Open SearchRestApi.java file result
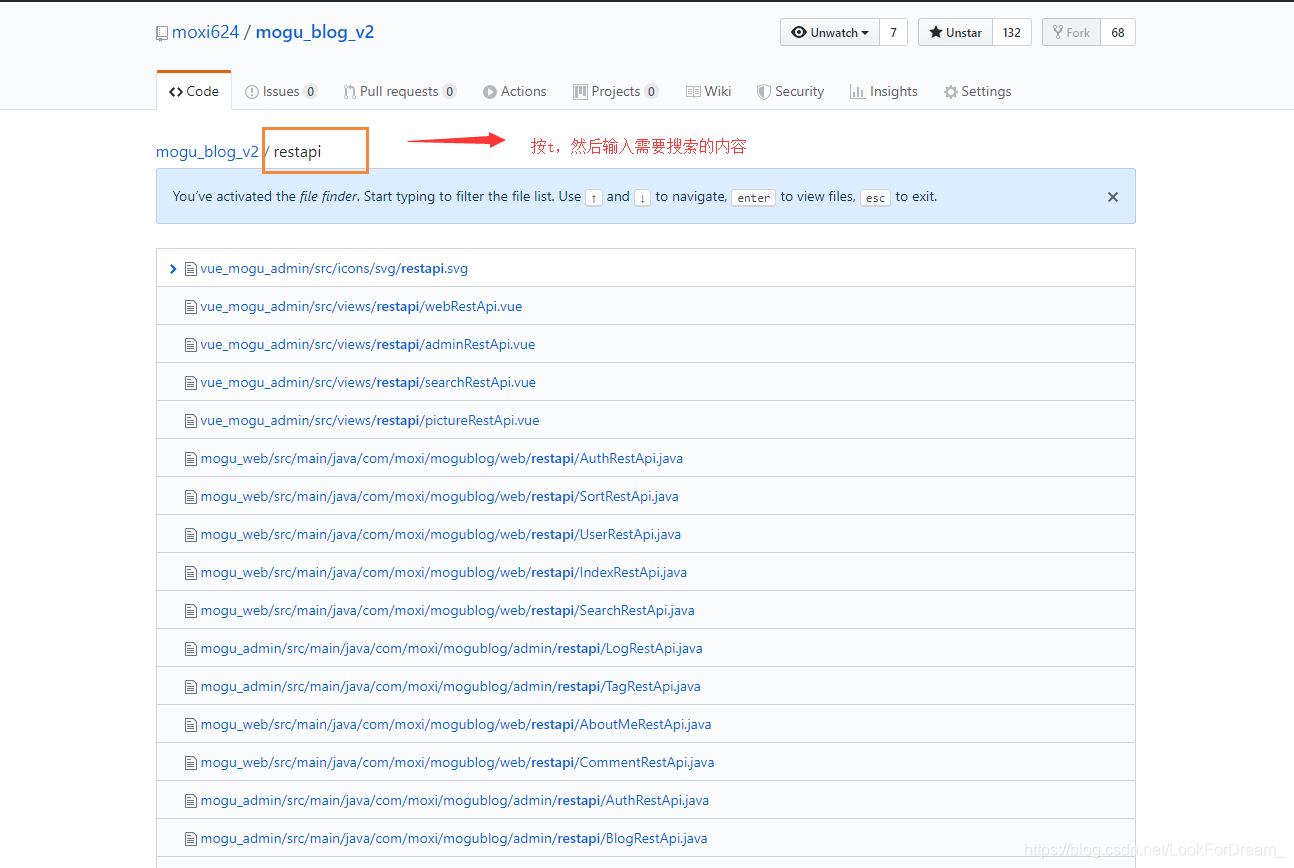 click(x=447, y=610)
